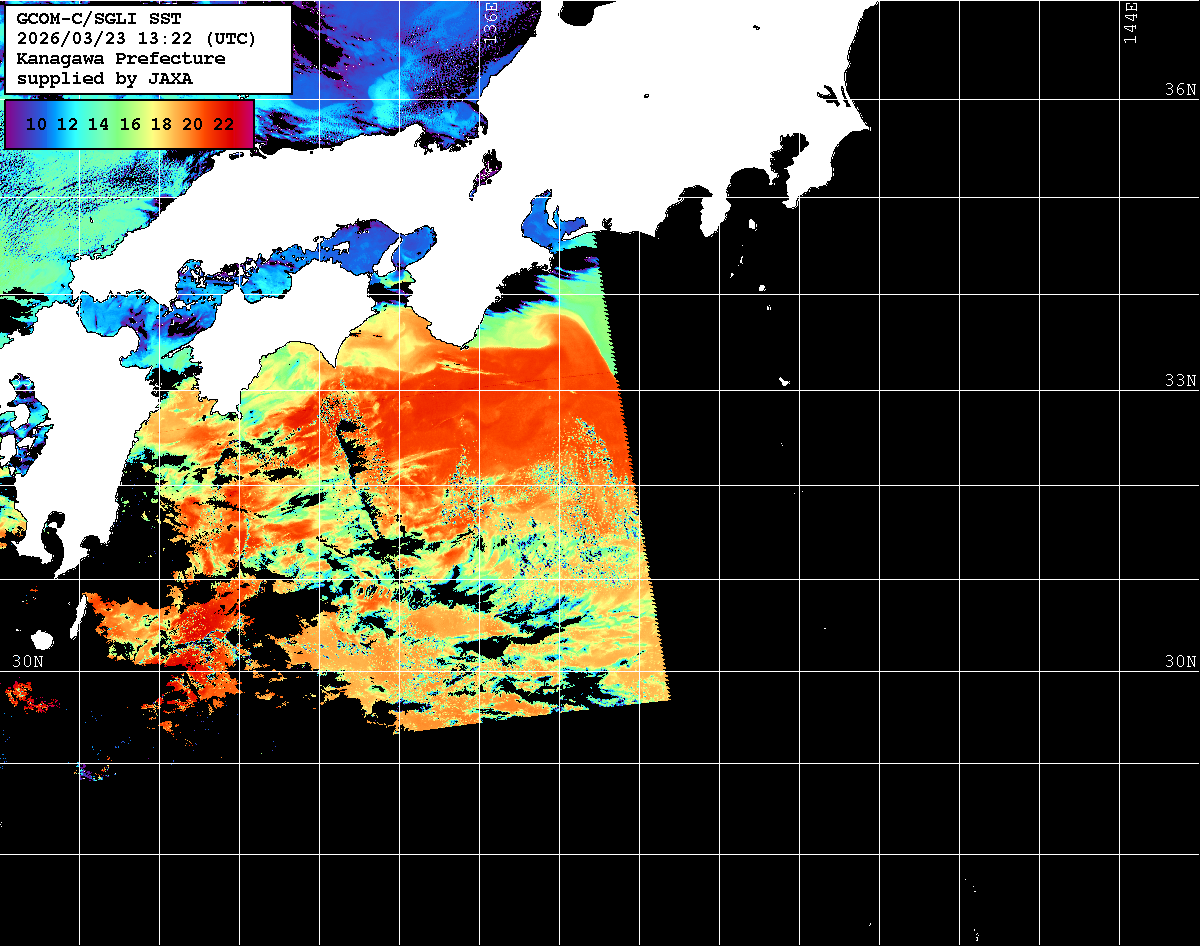This screenshot has width=1200, height=946.
Task: Select the 12 degree mark on the legend
Action: click(68, 125)
